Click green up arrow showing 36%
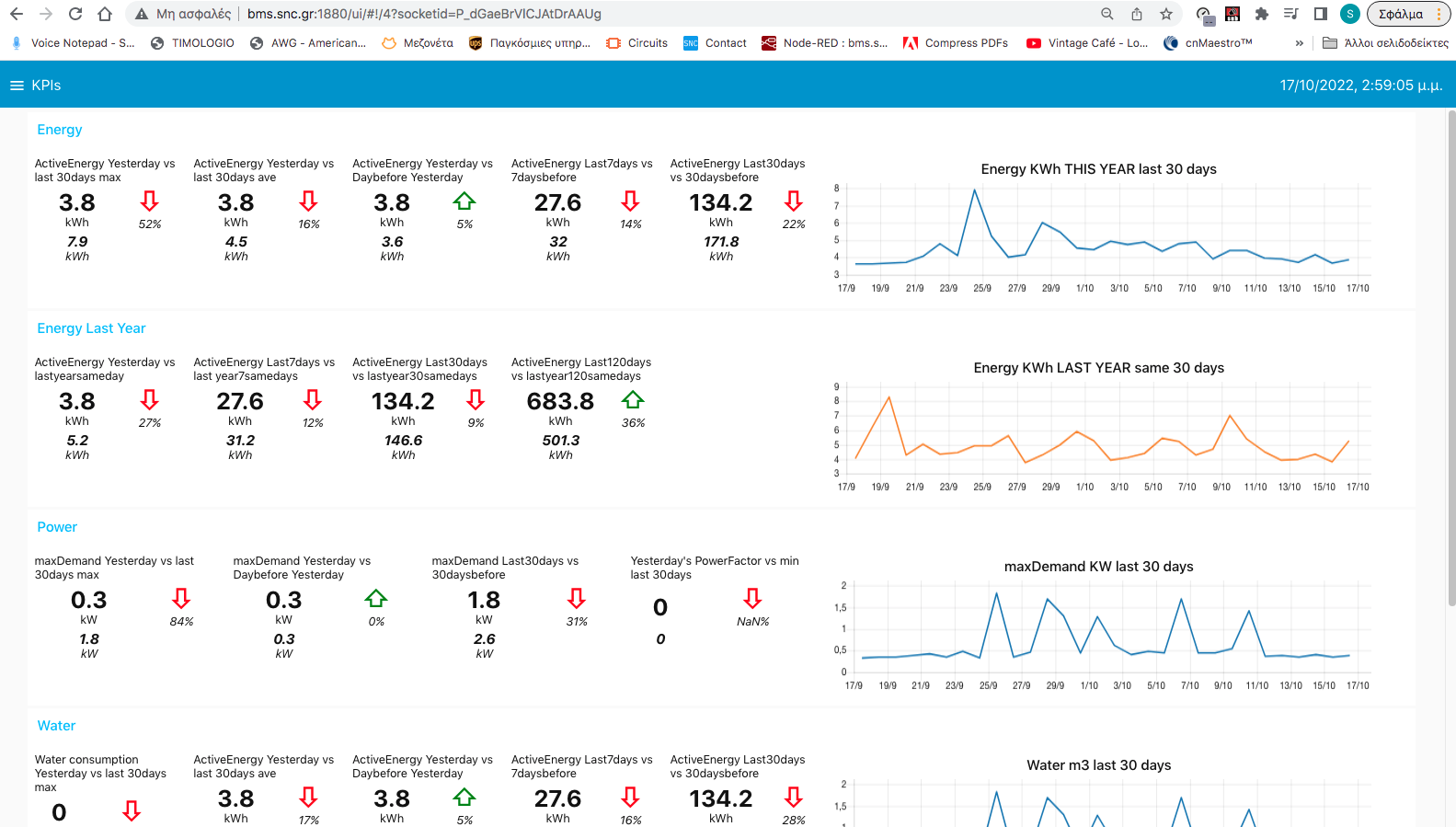 (633, 399)
